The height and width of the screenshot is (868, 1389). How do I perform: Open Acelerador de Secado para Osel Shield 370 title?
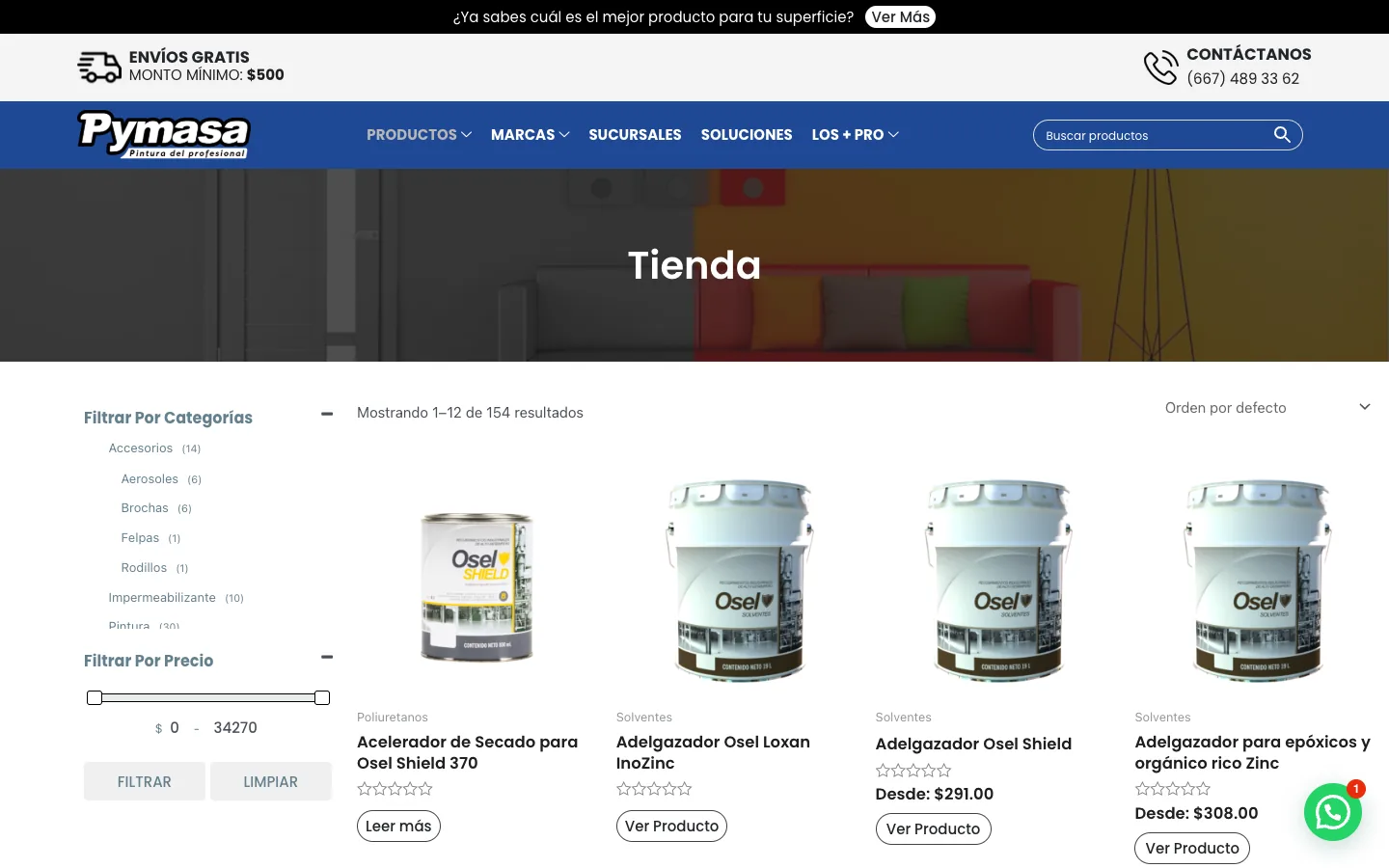(468, 752)
